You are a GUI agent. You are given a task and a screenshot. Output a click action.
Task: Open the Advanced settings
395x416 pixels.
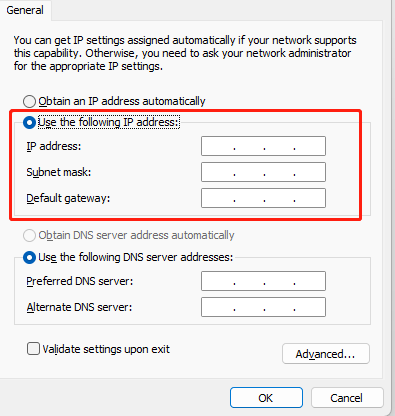point(326,354)
